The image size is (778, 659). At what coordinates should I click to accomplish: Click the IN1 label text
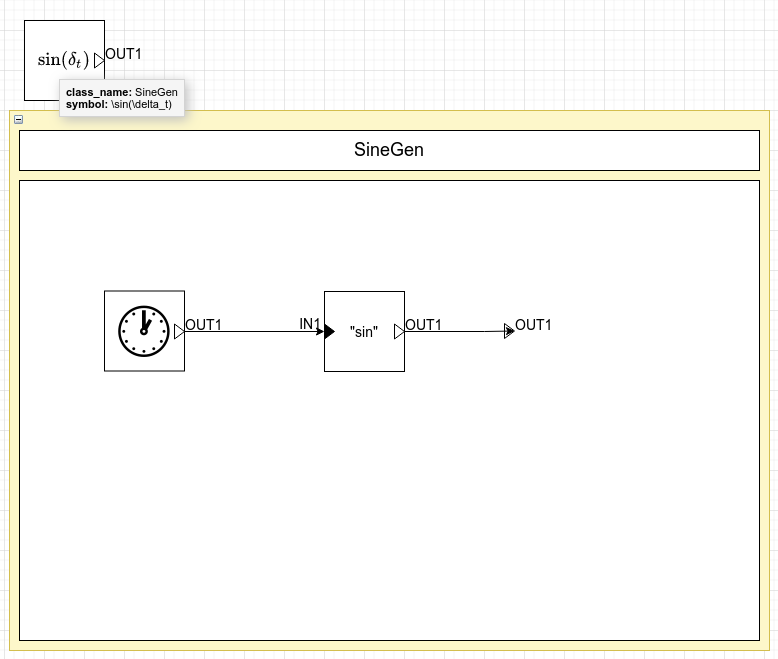(309, 324)
